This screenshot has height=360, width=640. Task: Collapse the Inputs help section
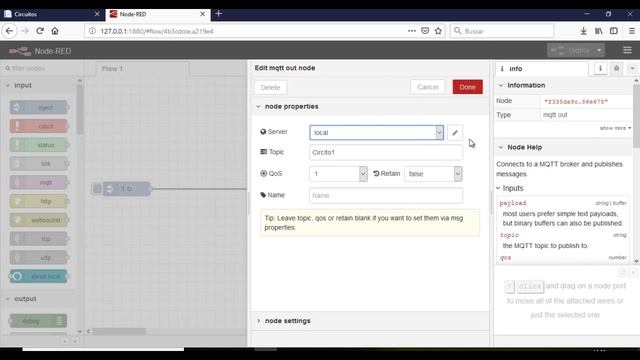498,188
